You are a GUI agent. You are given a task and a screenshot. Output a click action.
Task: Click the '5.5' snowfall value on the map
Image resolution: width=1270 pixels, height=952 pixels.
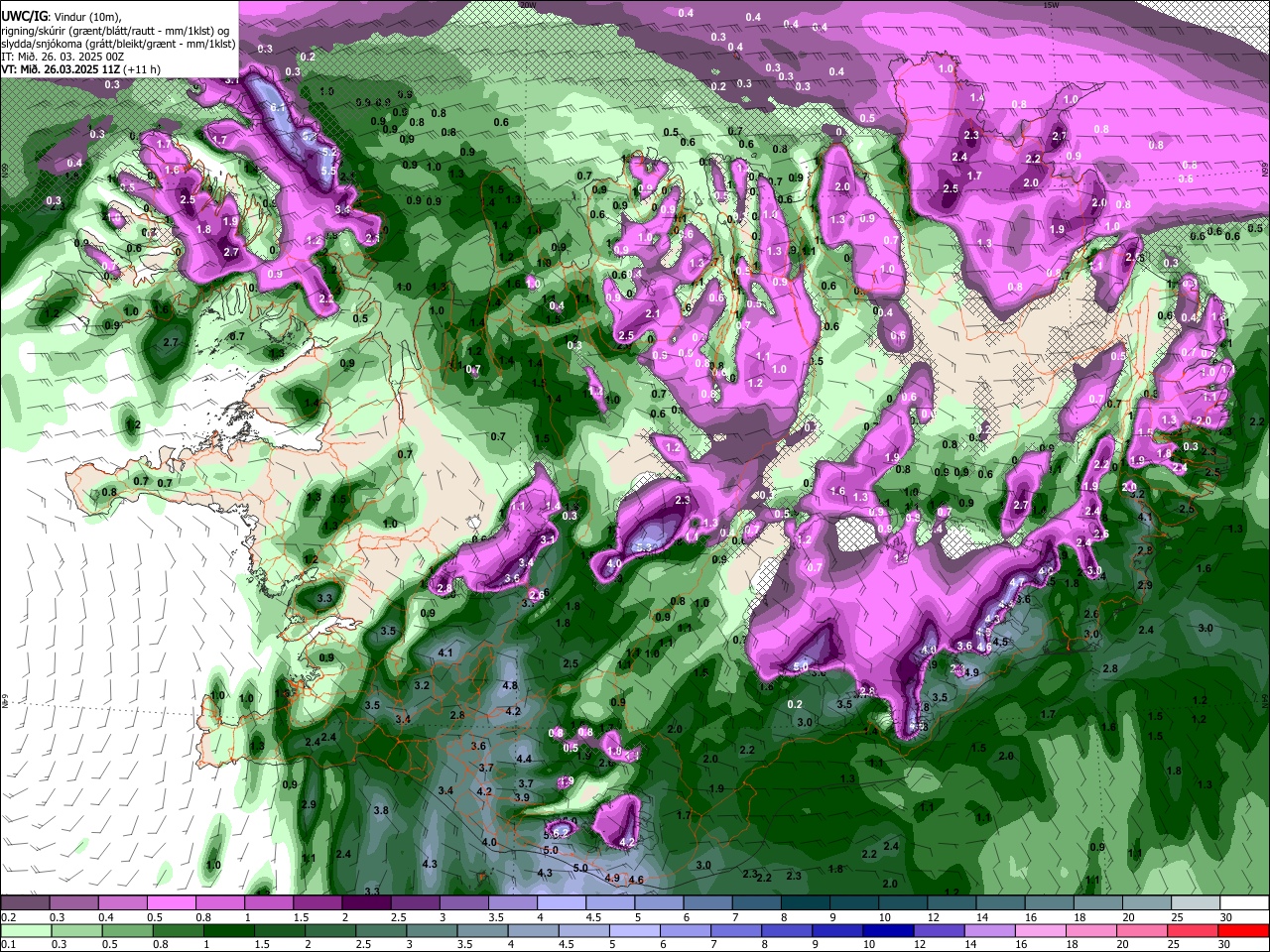[x=329, y=171]
